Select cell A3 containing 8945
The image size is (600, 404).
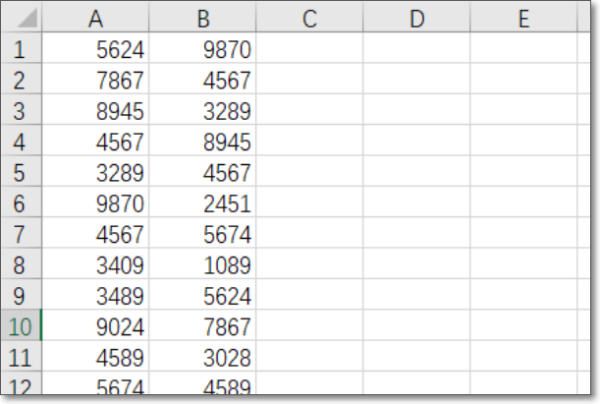tap(97, 112)
